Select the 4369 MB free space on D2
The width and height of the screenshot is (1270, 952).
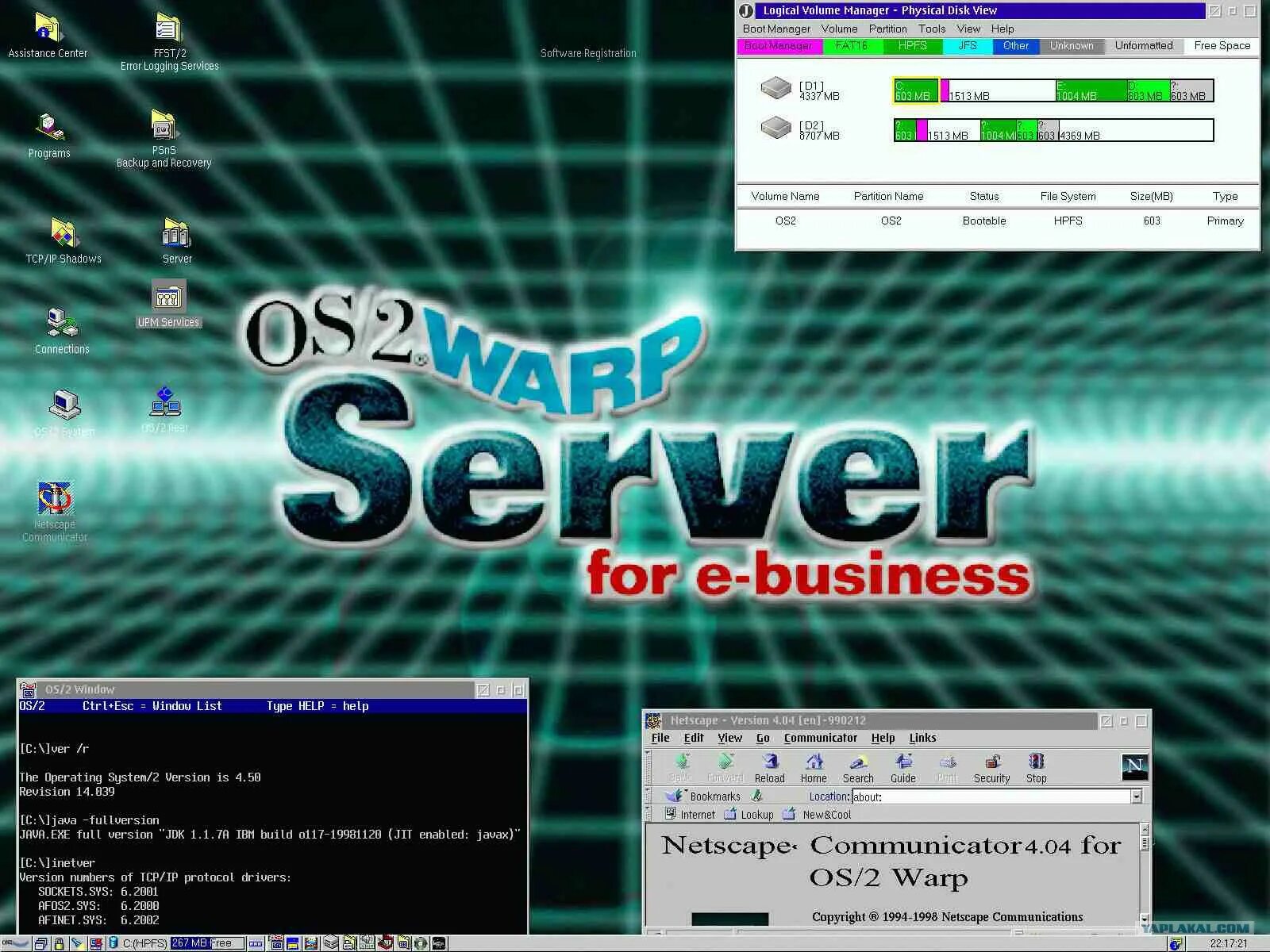[x=1135, y=130]
